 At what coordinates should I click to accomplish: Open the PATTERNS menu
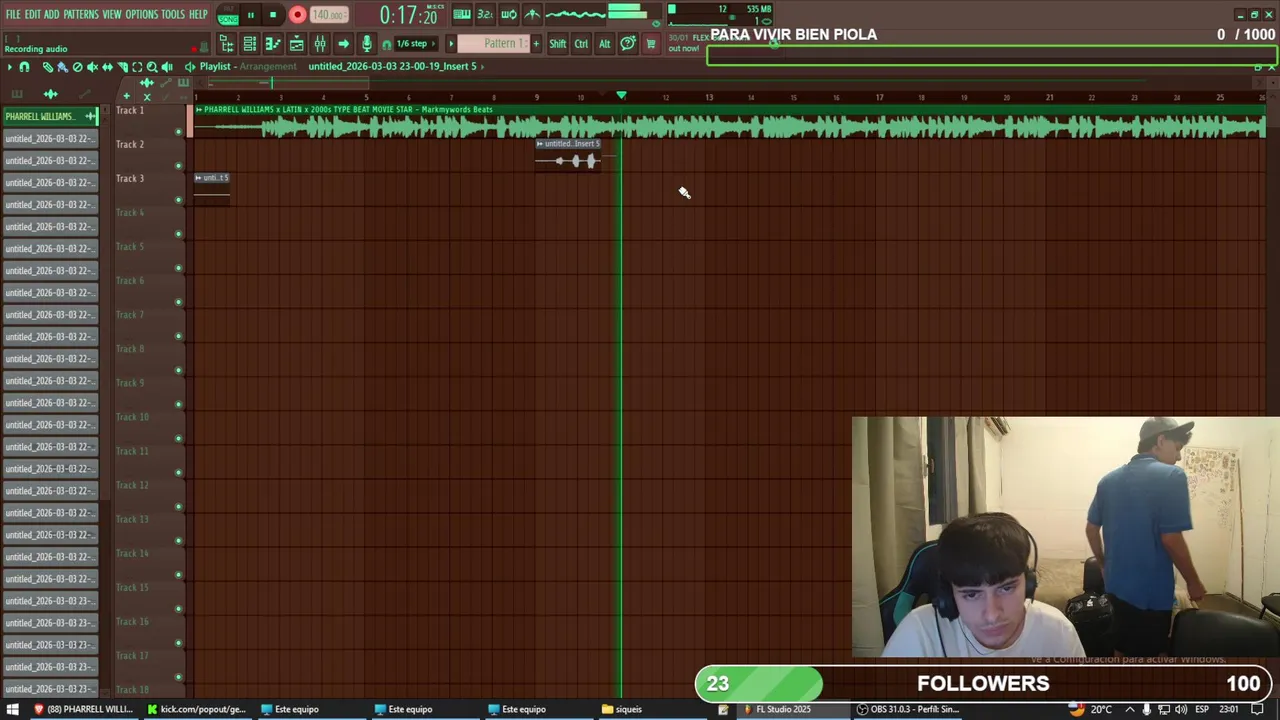pyautogui.click(x=81, y=14)
